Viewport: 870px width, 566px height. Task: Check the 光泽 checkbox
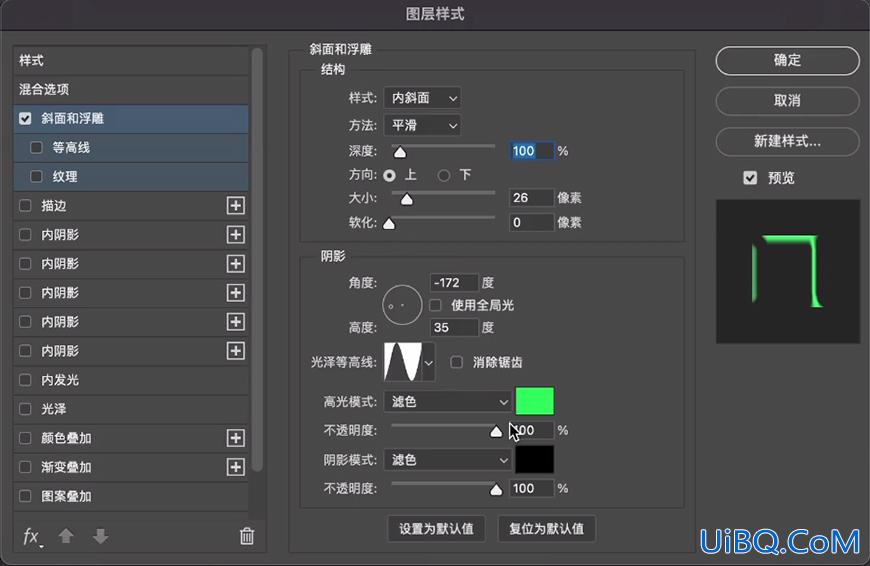[x=25, y=409]
